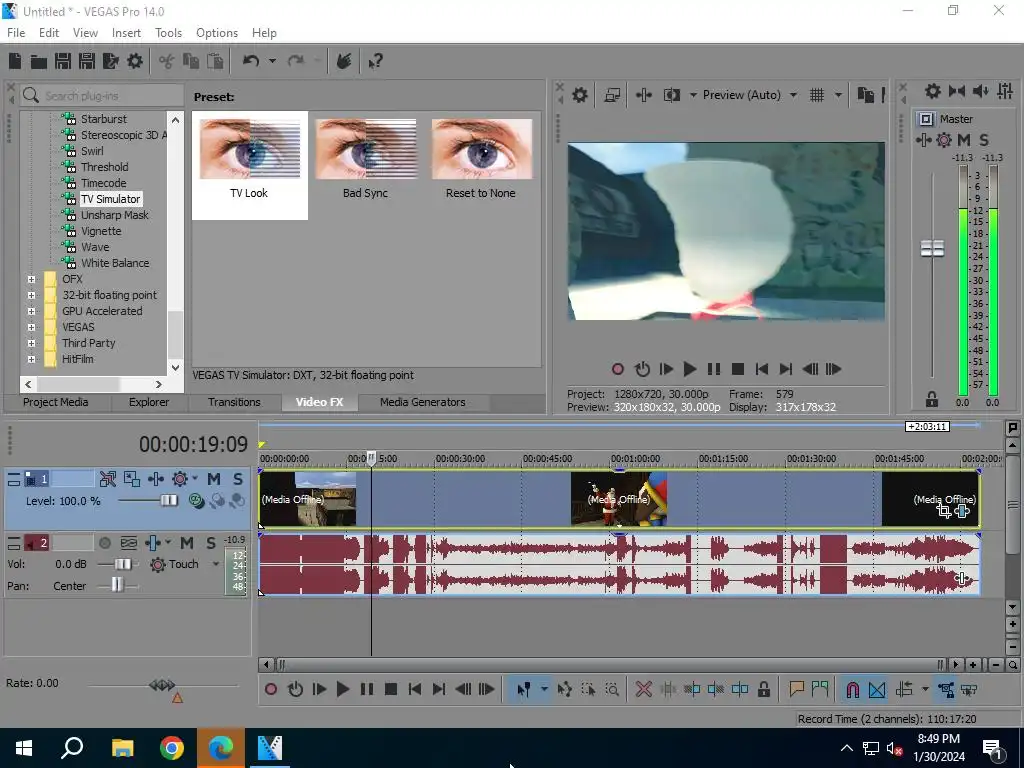
Task: Open Master bus audio properties gear
Action: 933,91
